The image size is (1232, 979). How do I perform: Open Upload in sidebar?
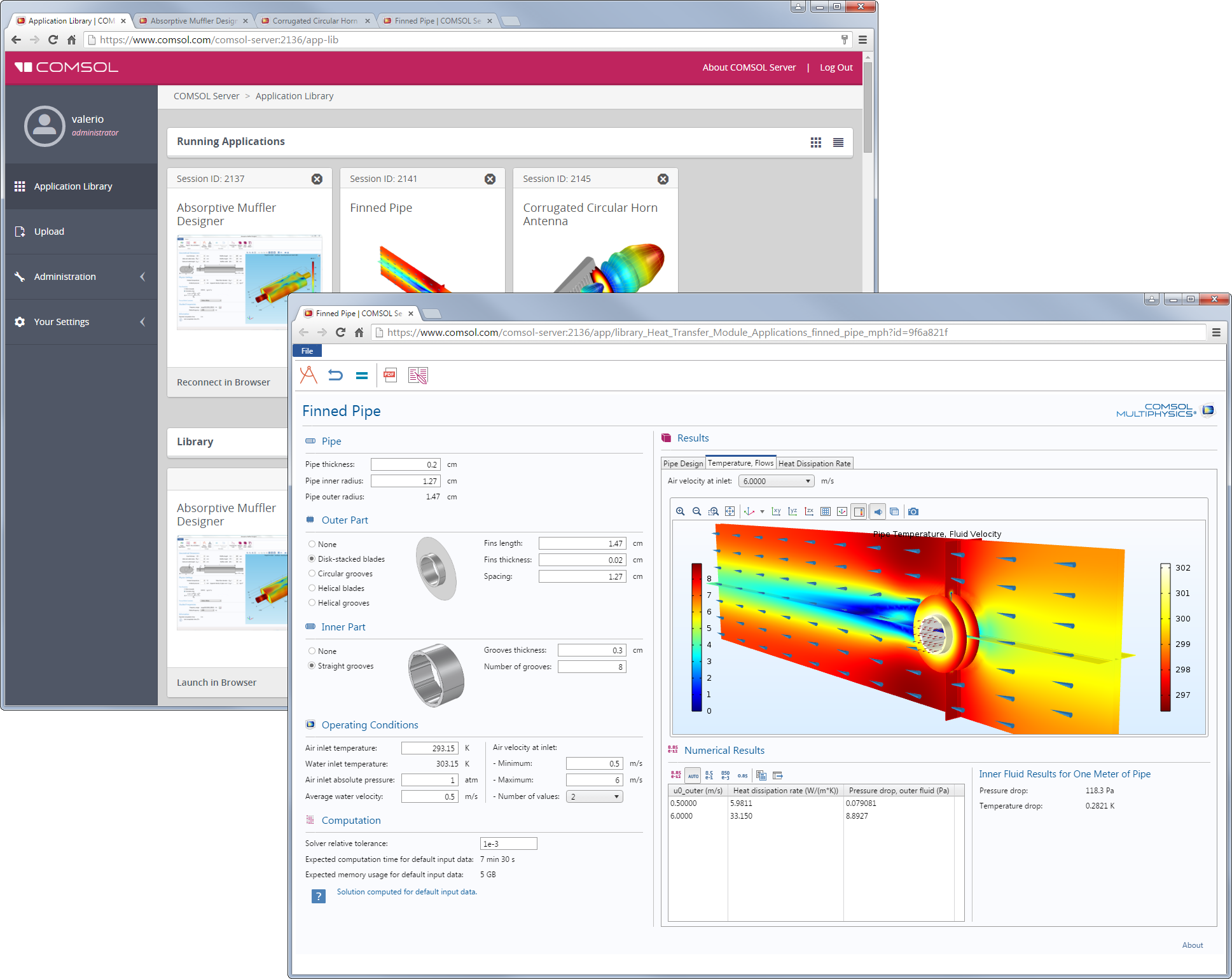(81, 232)
